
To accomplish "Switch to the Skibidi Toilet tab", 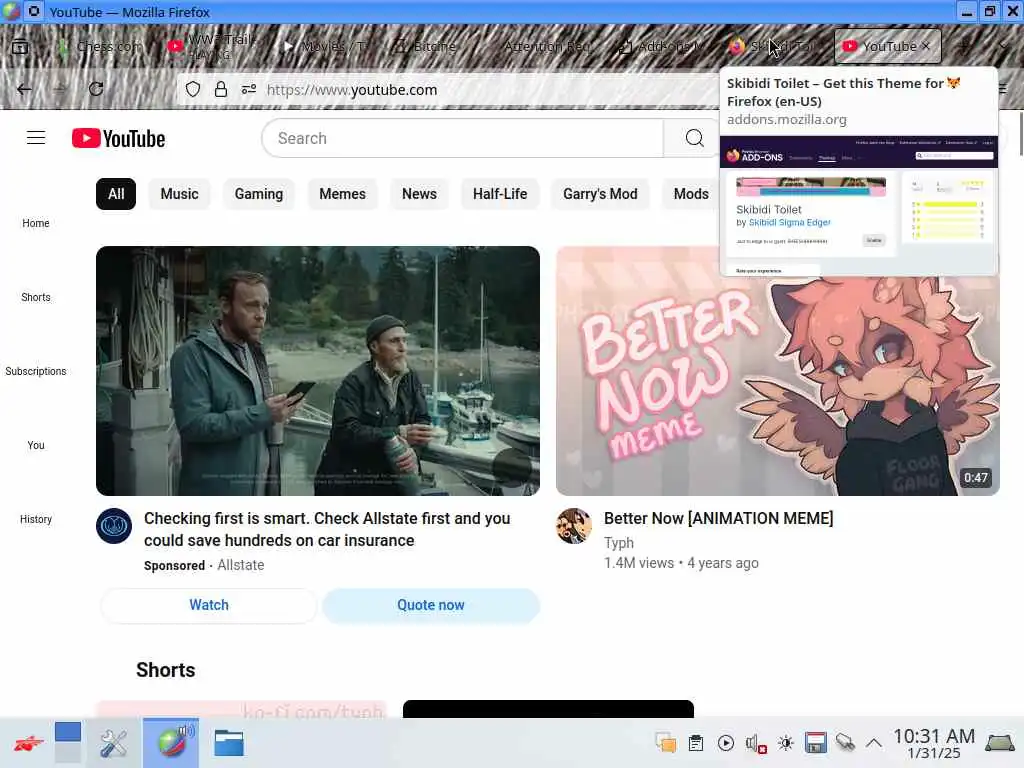I will pos(775,46).
